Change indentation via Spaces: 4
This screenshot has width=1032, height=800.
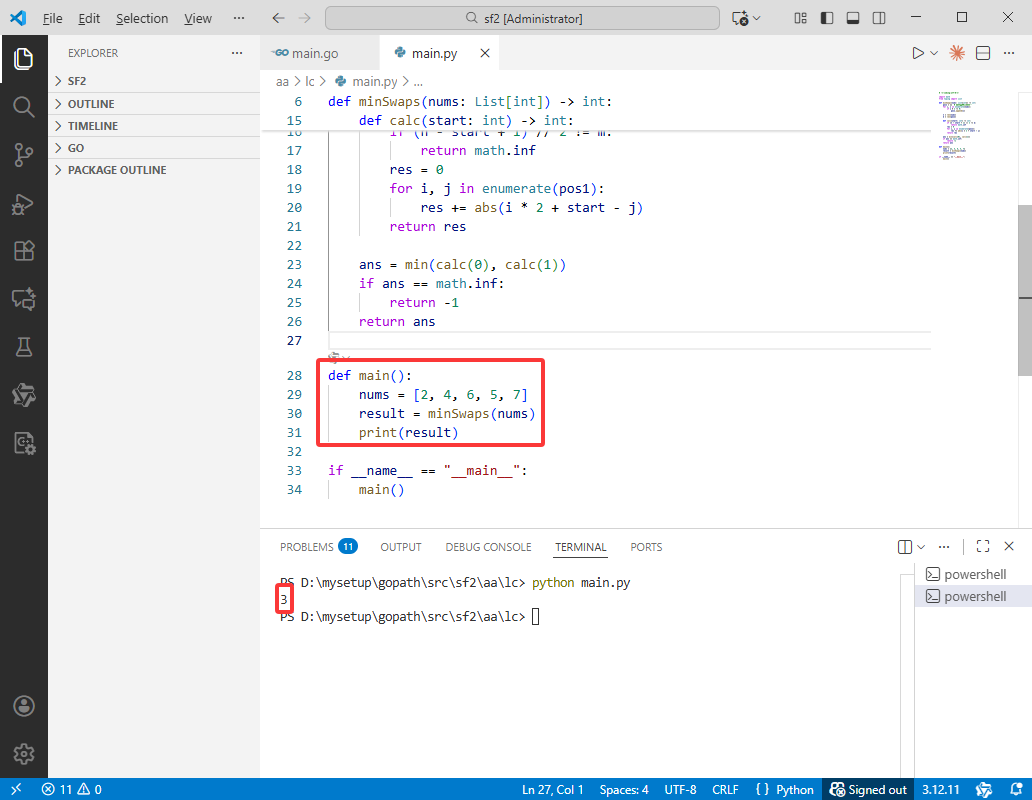(x=624, y=789)
